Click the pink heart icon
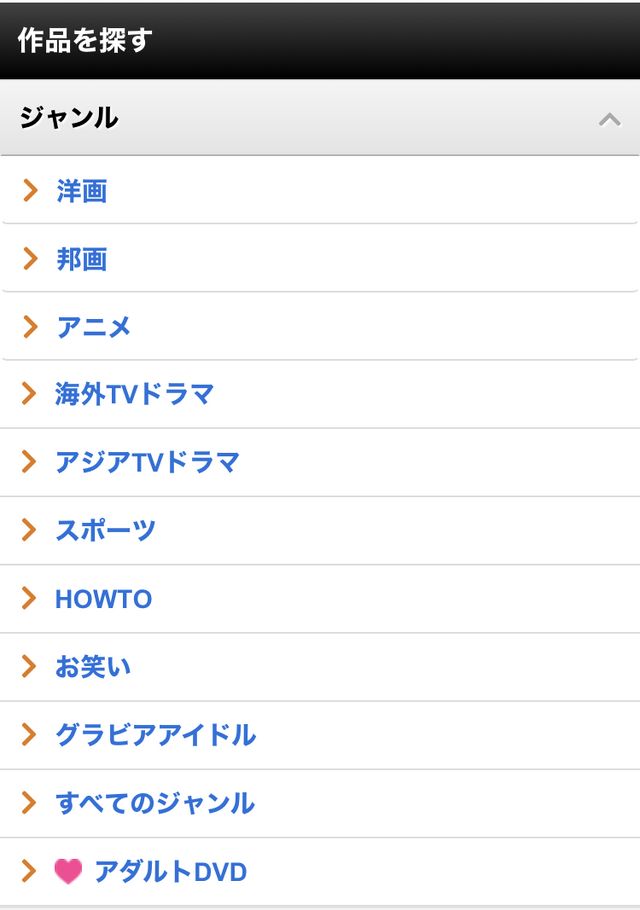 pyautogui.click(x=68, y=872)
